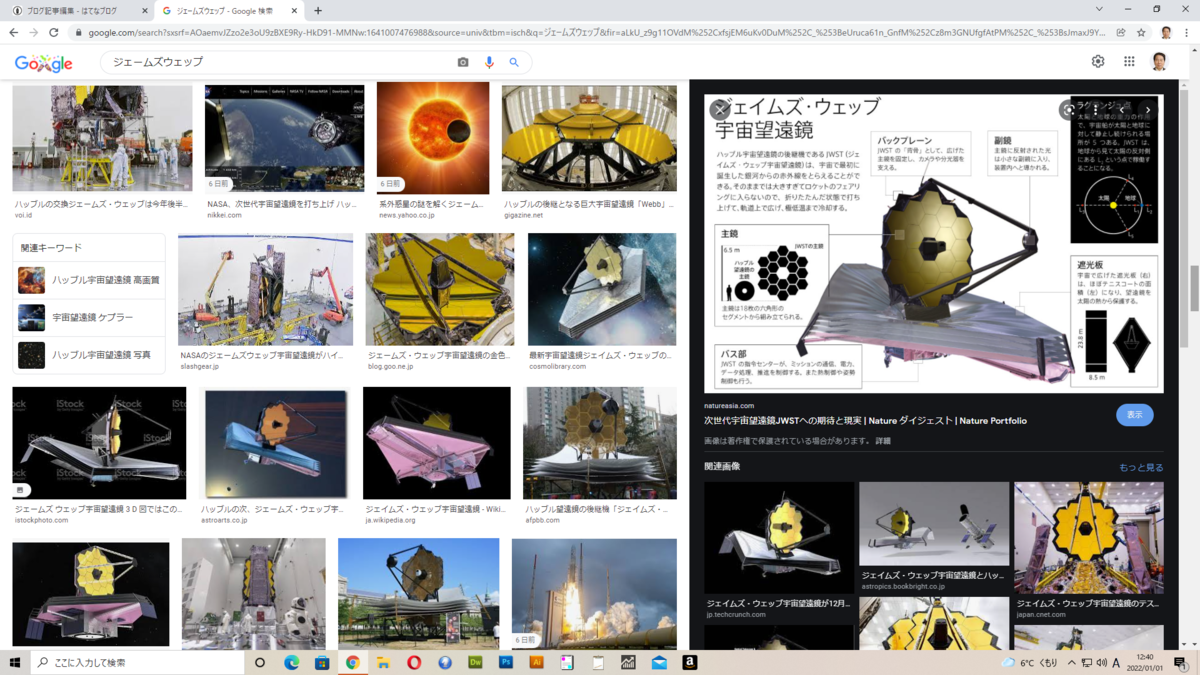Viewport: 1200px width, 675px height.
Task: Go to Google home via the logo
Action: pyautogui.click(x=43, y=63)
